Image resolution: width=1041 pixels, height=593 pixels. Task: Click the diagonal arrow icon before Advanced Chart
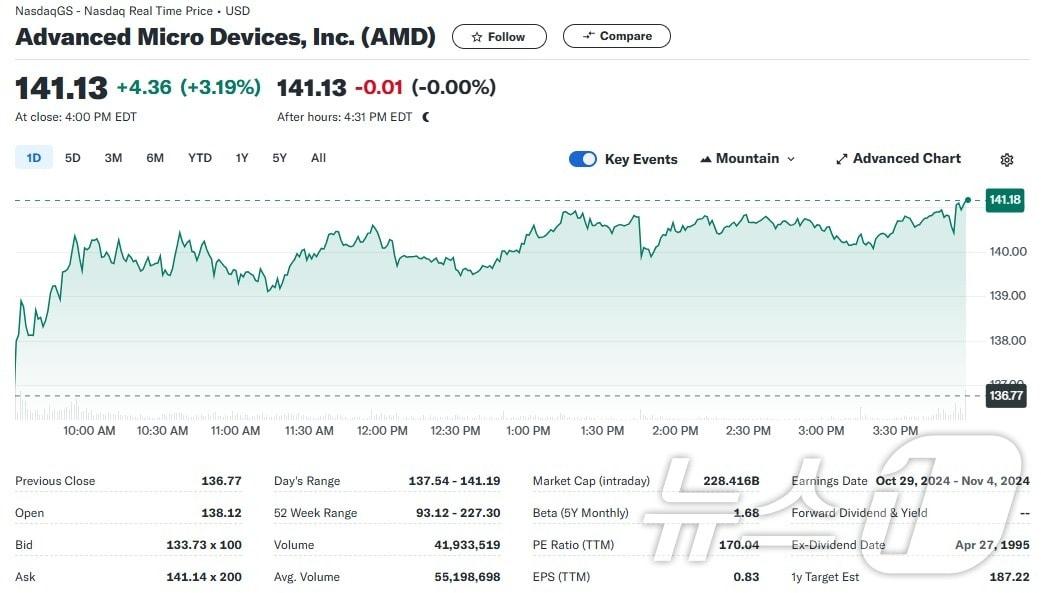(842, 158)
